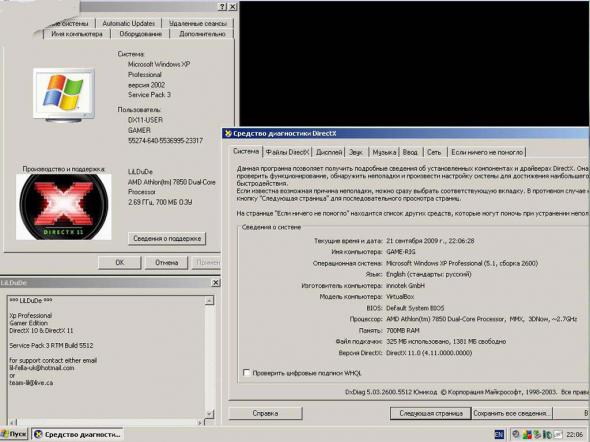
Task: Click the clock showing 22:06
Action: click(575, 434)
